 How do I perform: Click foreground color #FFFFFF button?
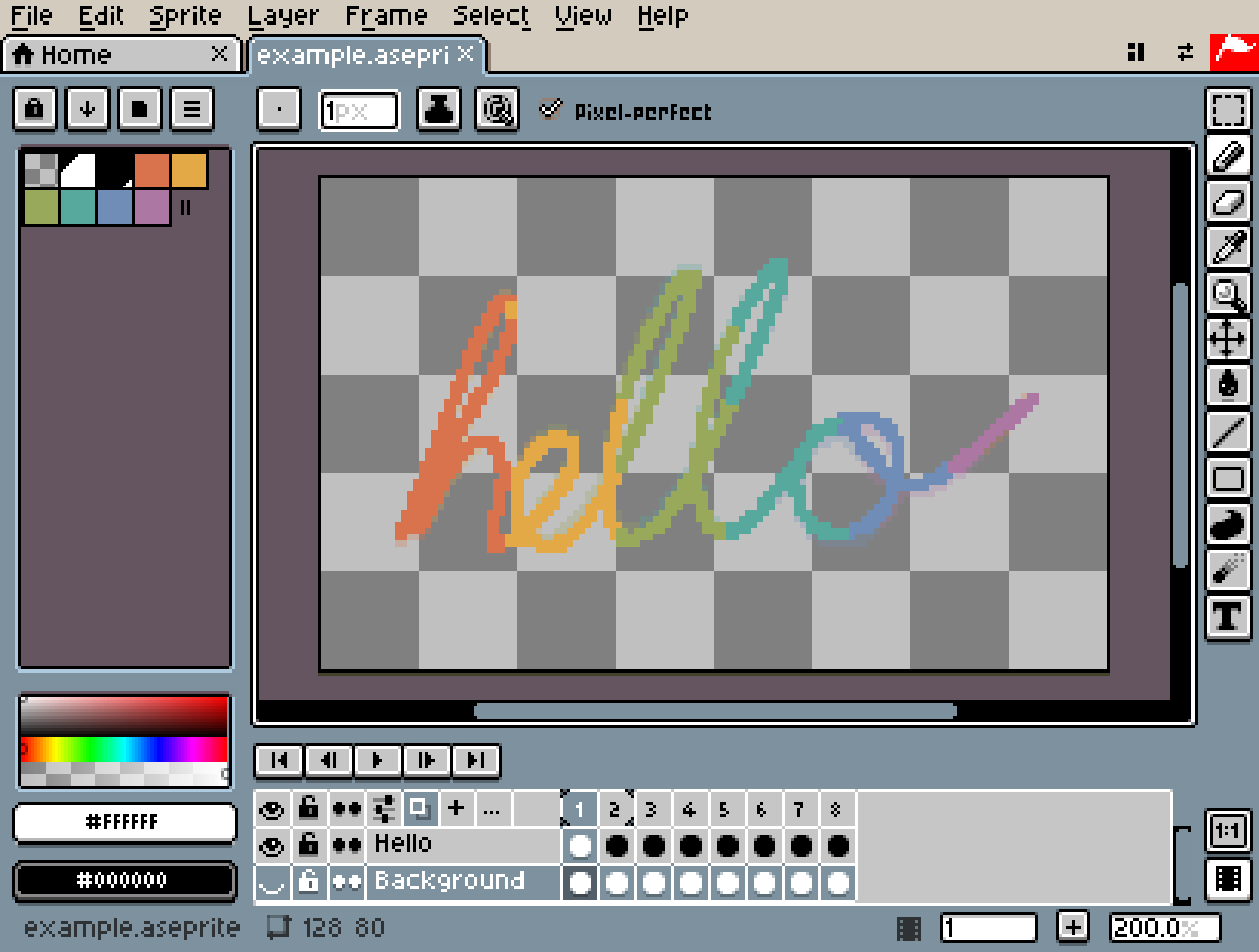tap(124, 822)
